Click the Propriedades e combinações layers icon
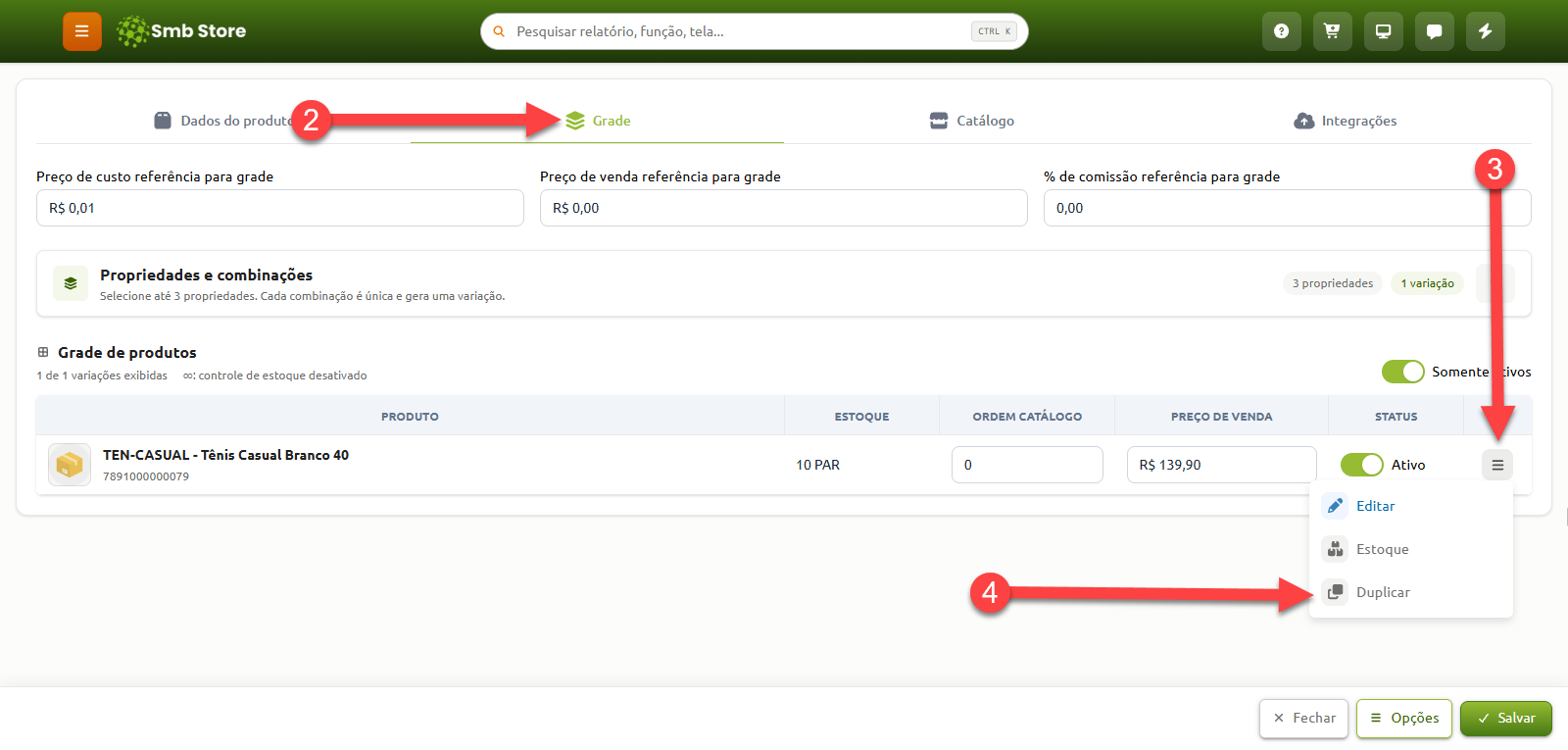 point(71,283)
